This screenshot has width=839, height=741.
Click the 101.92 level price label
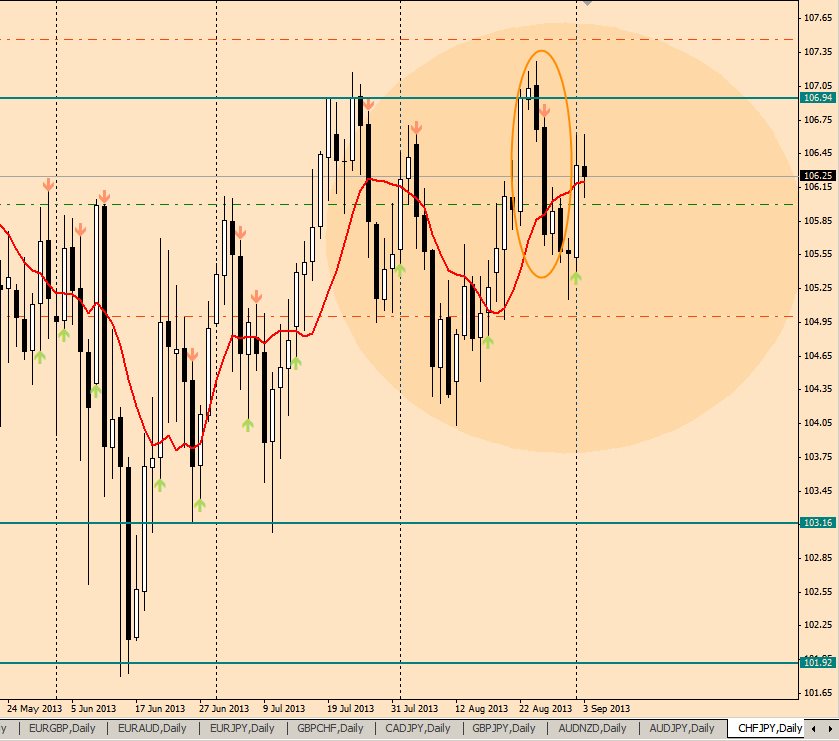click(x=818, y=662)
